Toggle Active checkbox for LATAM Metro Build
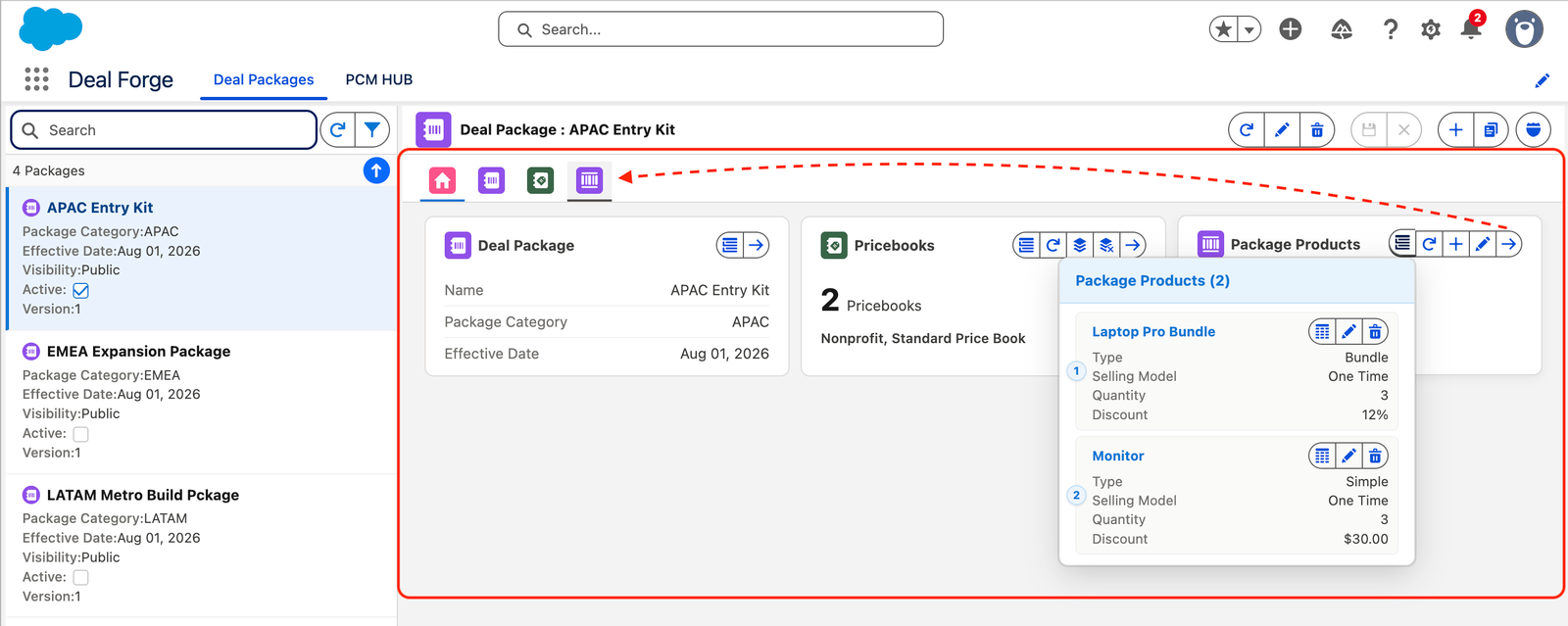The image size is (1568, 626). (81, 578)
